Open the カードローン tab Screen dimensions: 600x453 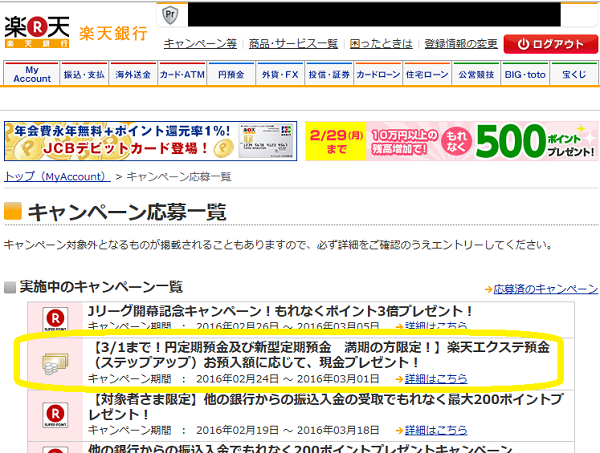tap(378, 74)
